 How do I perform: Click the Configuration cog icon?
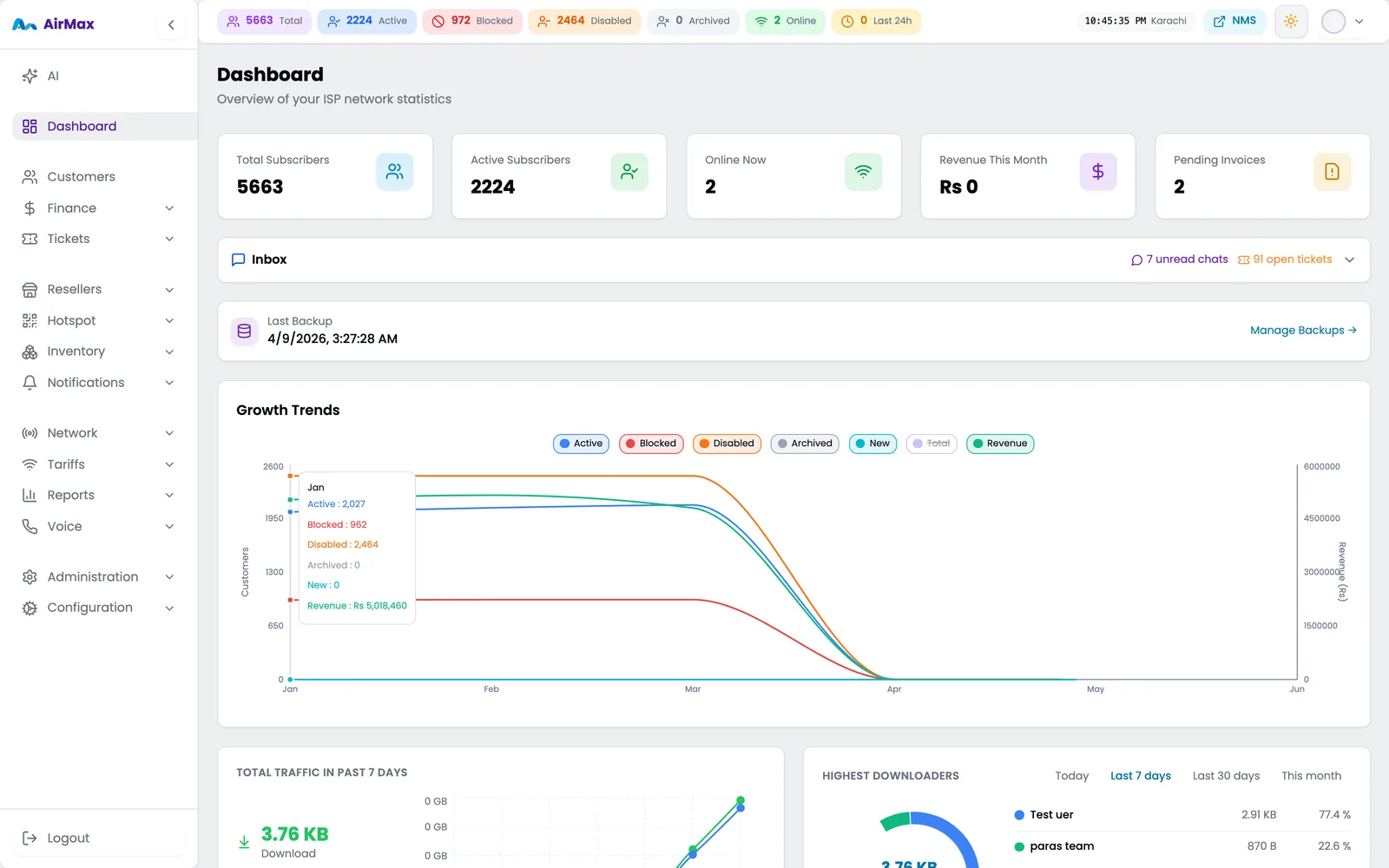tap(30, 608)
